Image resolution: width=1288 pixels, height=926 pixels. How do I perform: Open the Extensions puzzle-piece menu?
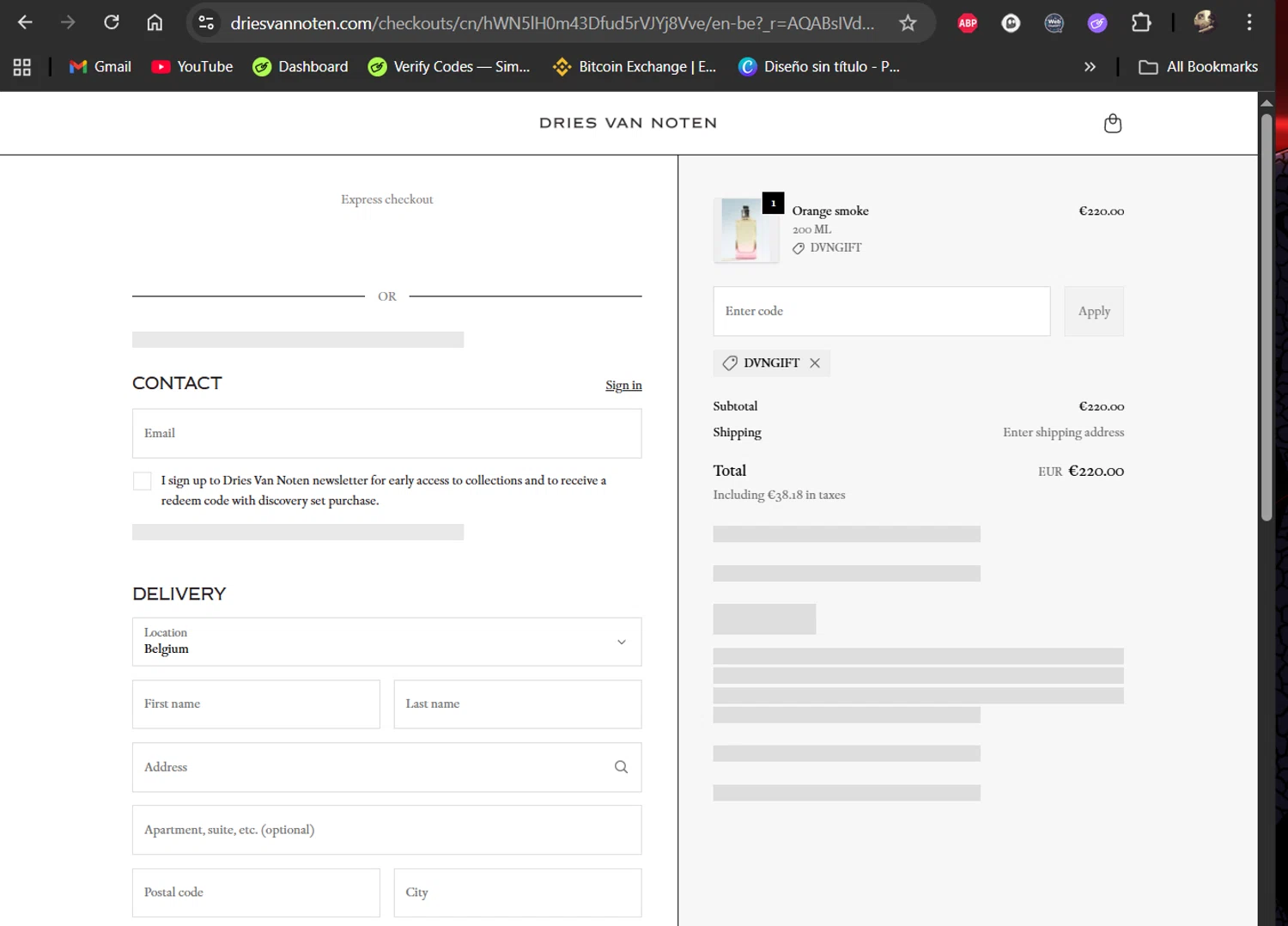click(x=1141, y=22)
